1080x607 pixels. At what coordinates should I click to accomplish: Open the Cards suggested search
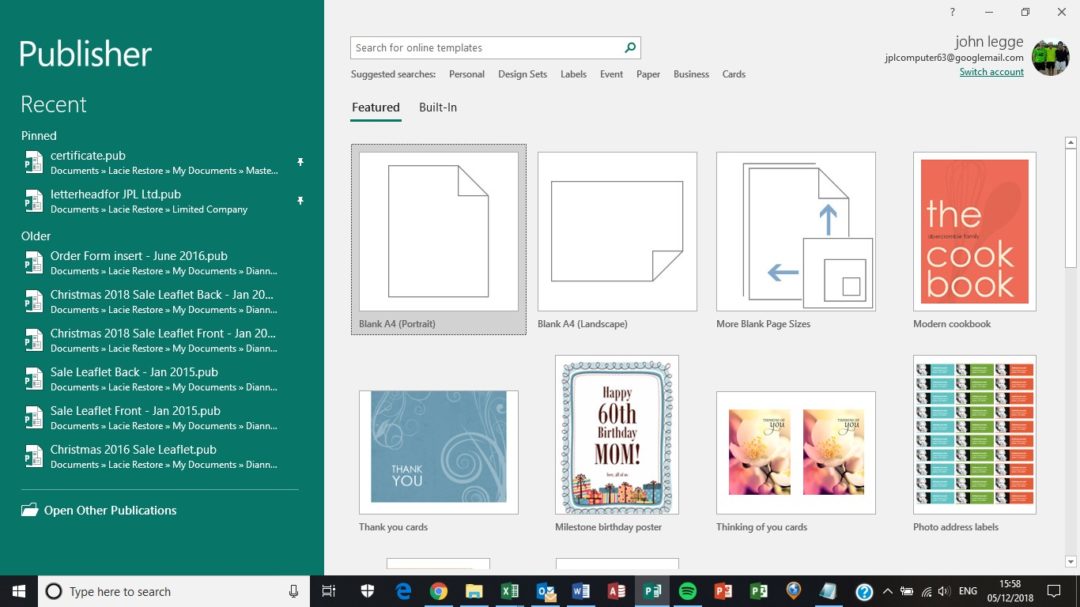[x=733, y=74]
